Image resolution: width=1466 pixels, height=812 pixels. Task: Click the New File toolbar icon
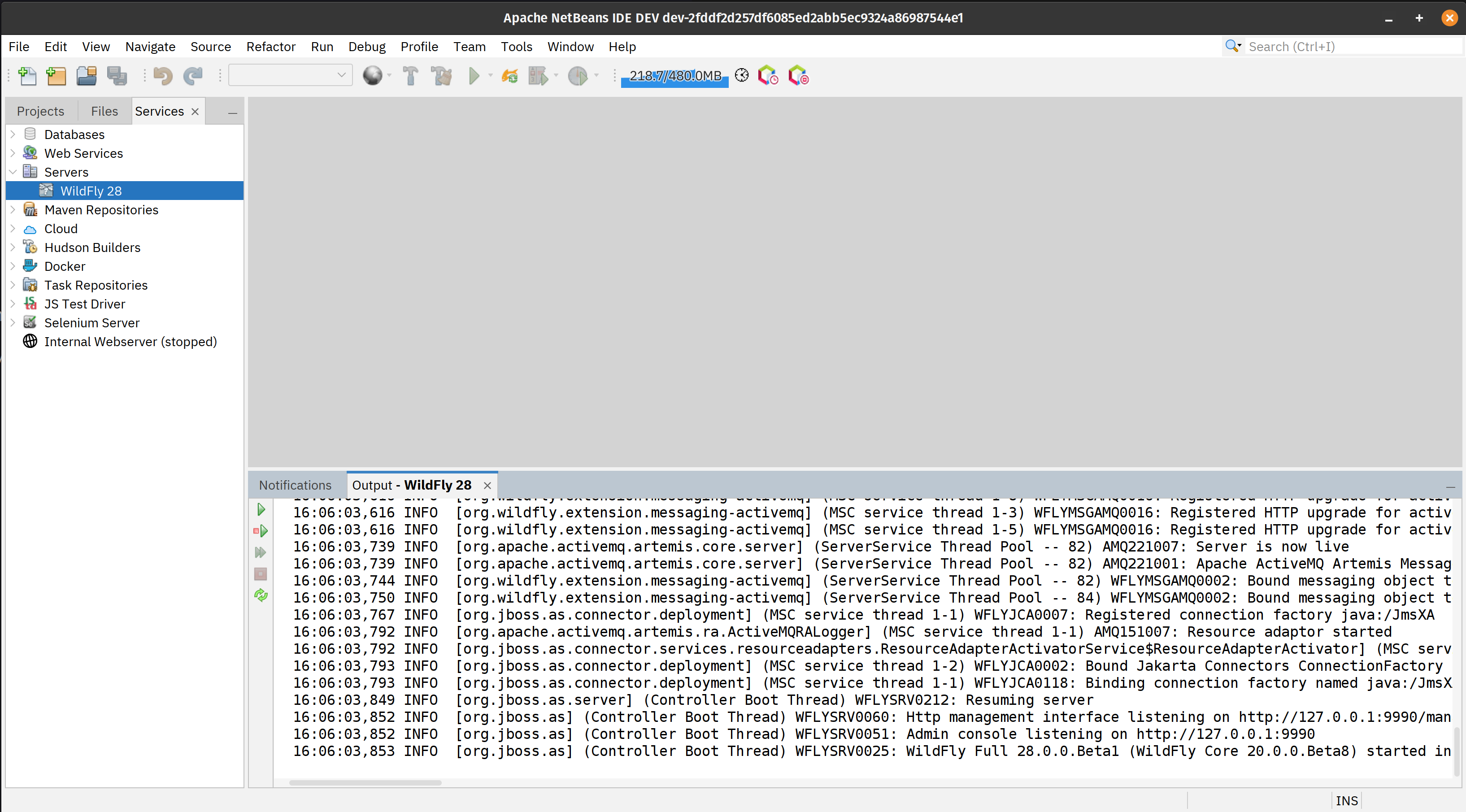[27, 76]
